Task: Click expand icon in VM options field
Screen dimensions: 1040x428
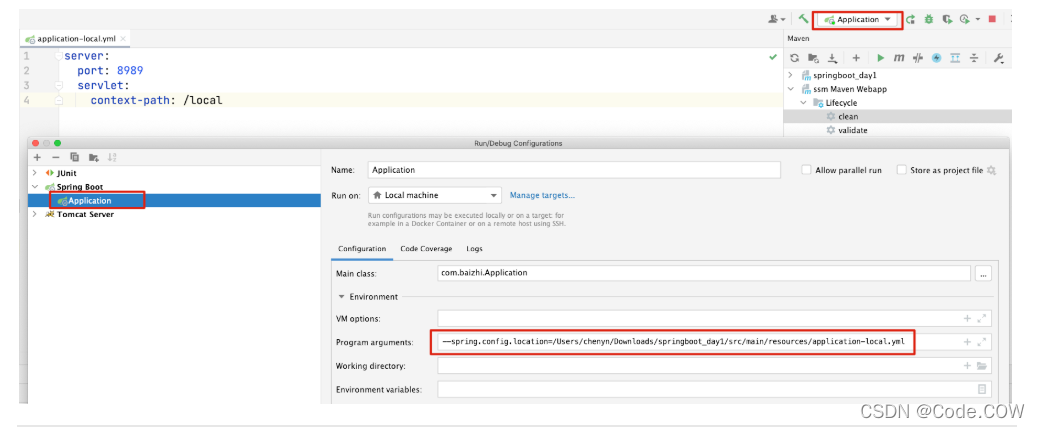Action: point(982,319)
